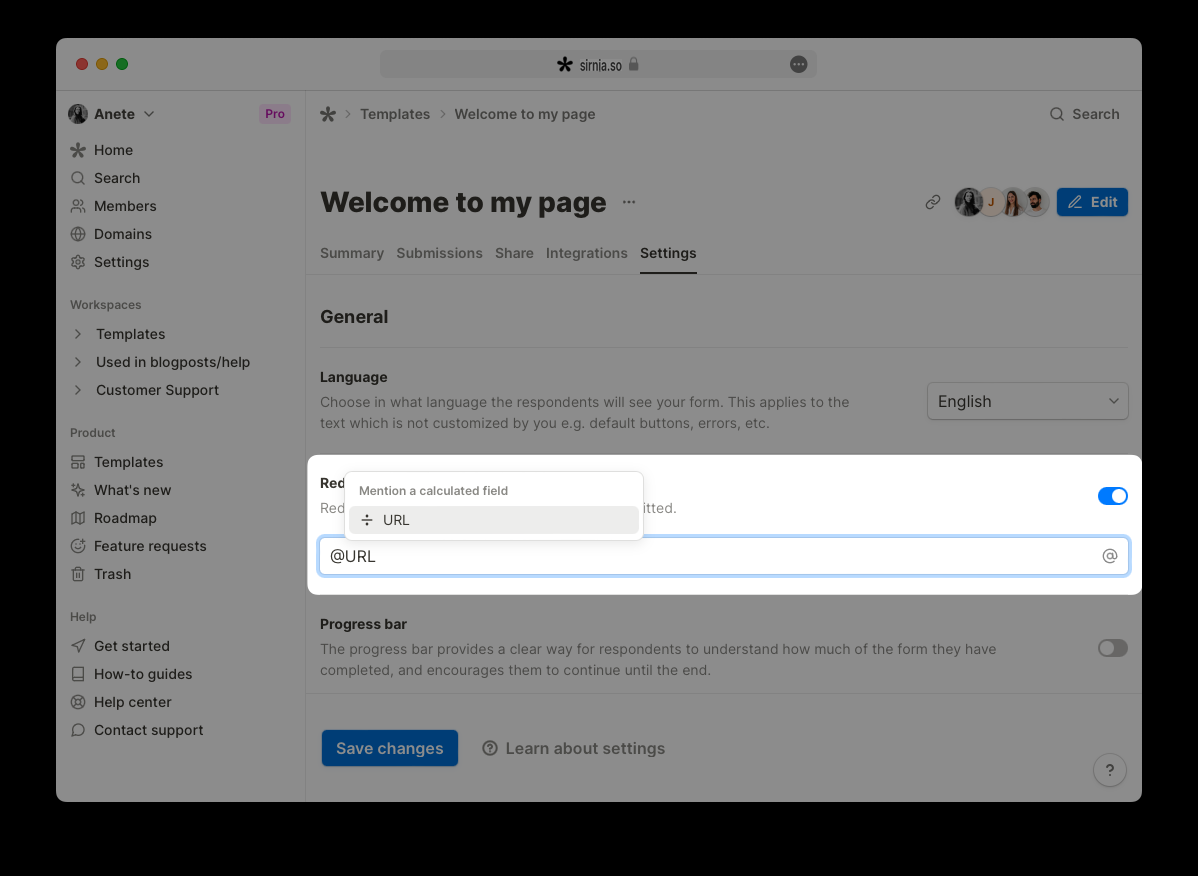The height and width of the screenshot is (876, 1198).
Task: Expand the Templates workspace
Action: pos(78,335)
